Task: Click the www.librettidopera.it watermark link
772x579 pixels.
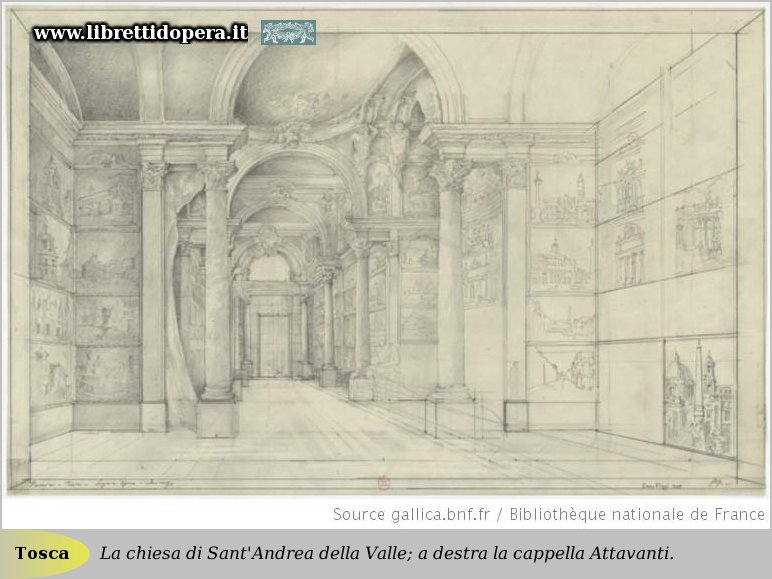Action: 140,33
